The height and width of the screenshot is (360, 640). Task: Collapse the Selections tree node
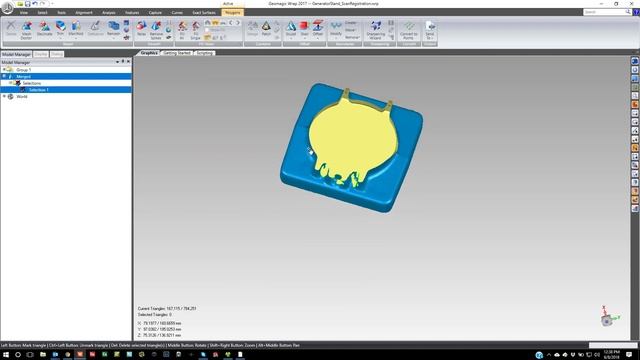[x=11, y=83]
